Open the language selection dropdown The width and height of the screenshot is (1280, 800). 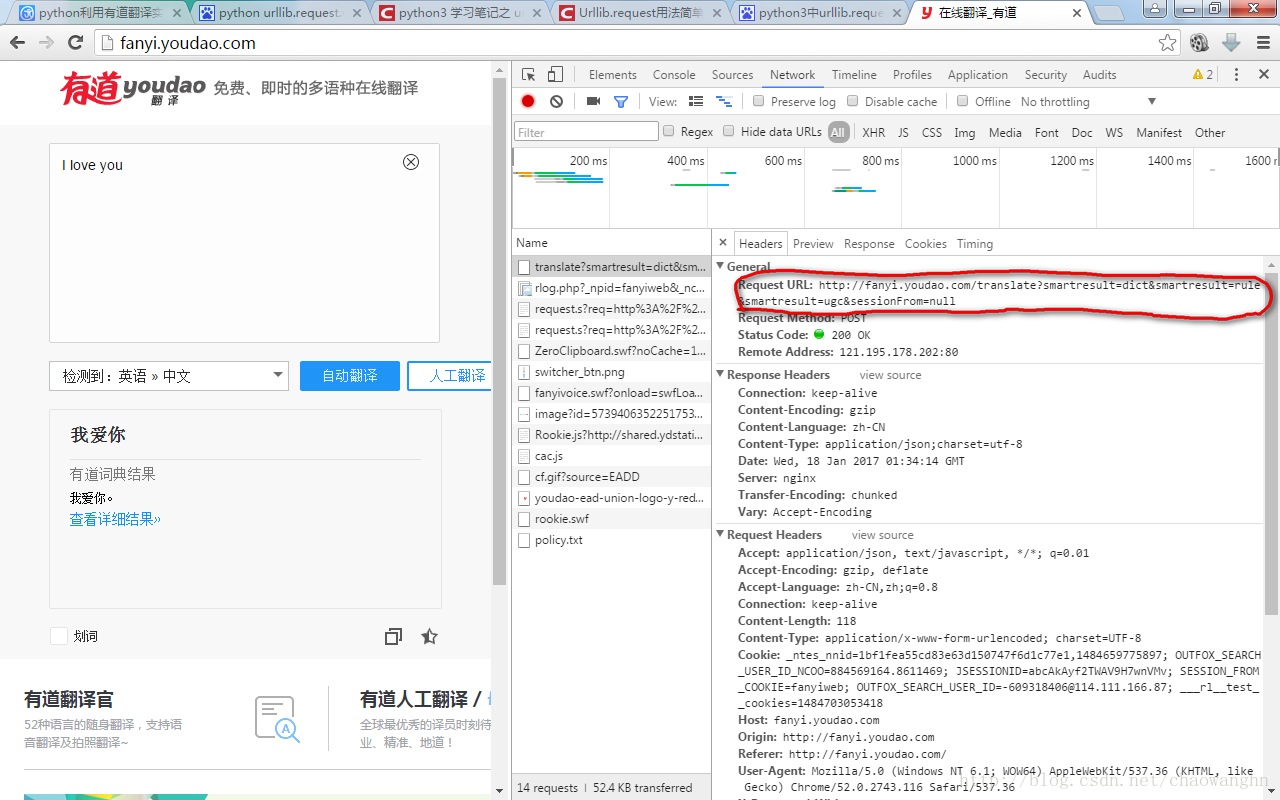click(169, 376)
